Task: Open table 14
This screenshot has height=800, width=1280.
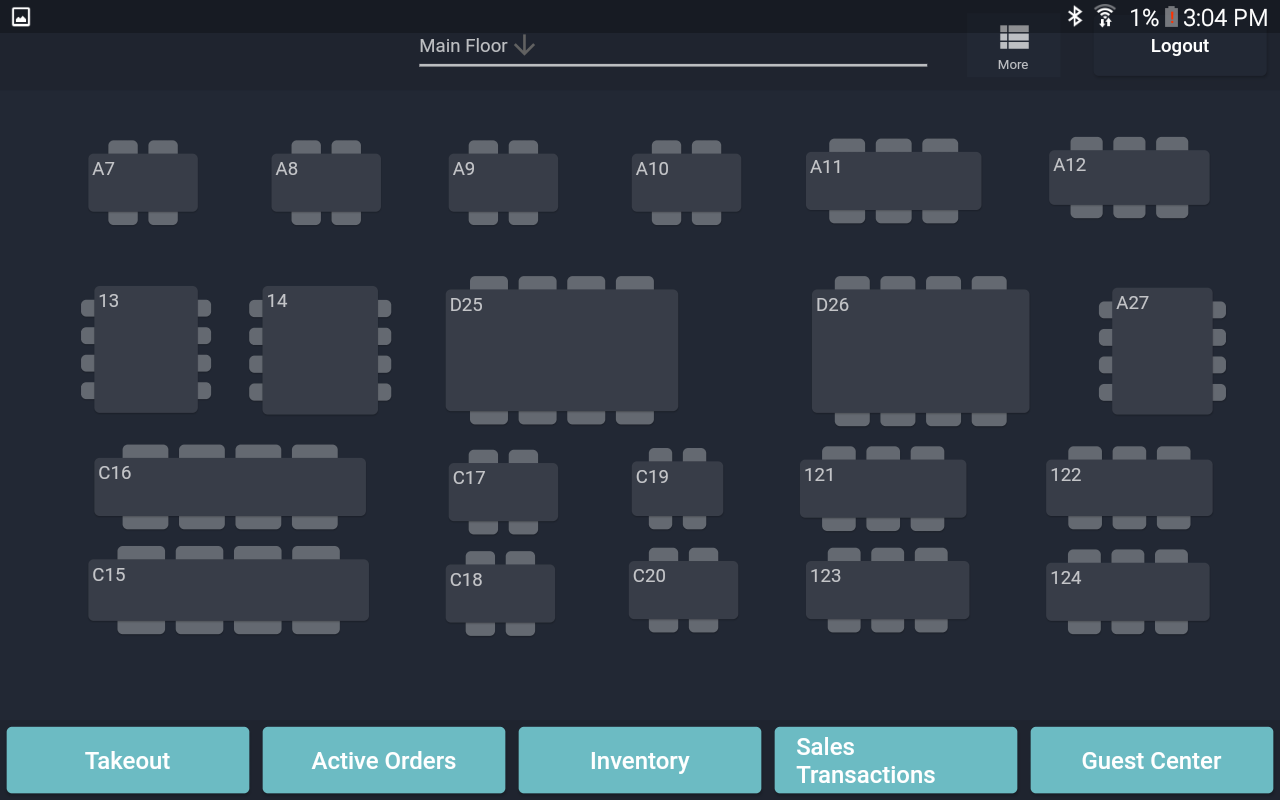Action: point(320,350)
